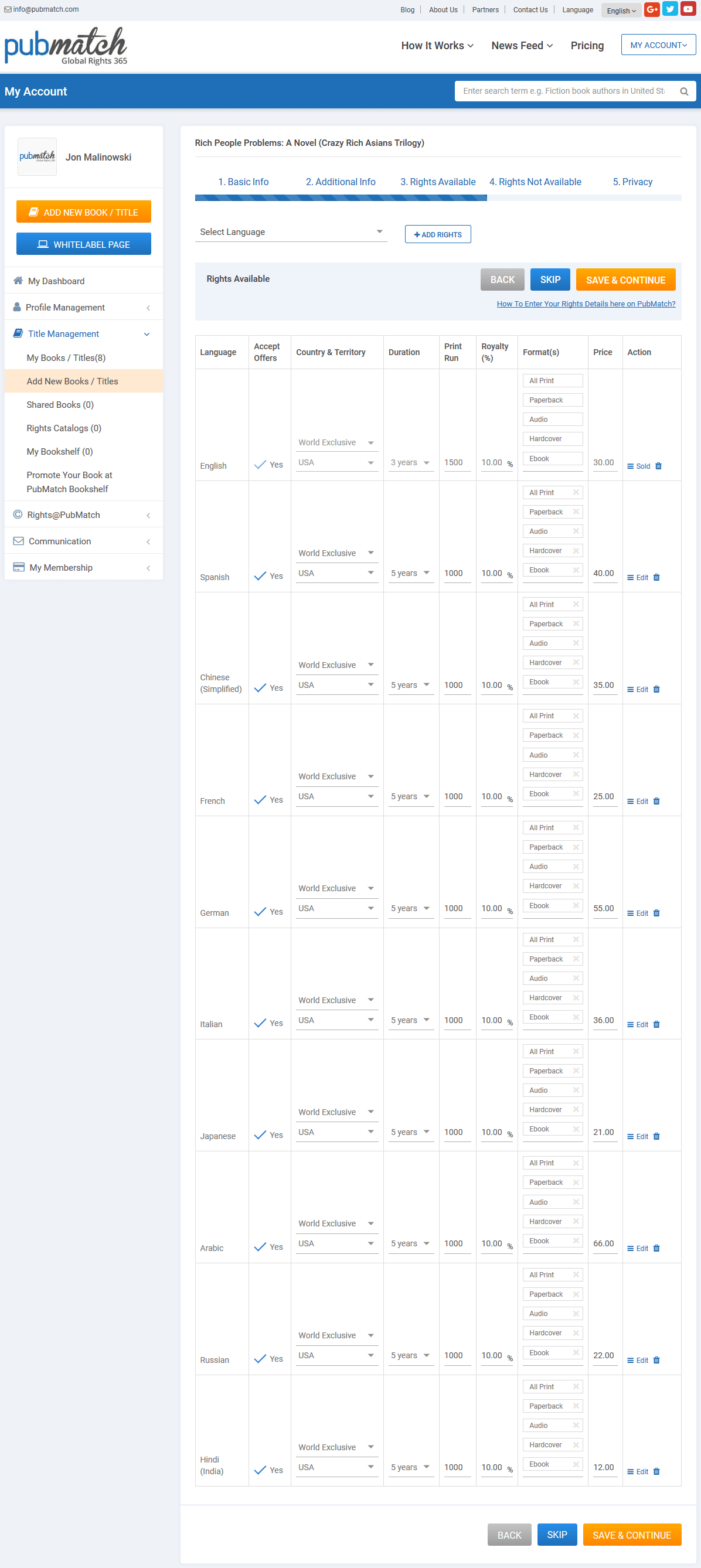This screenshot has height=1568, width=701.
Task: Open the Google Plus social icon
Action: tap(652, 9)
